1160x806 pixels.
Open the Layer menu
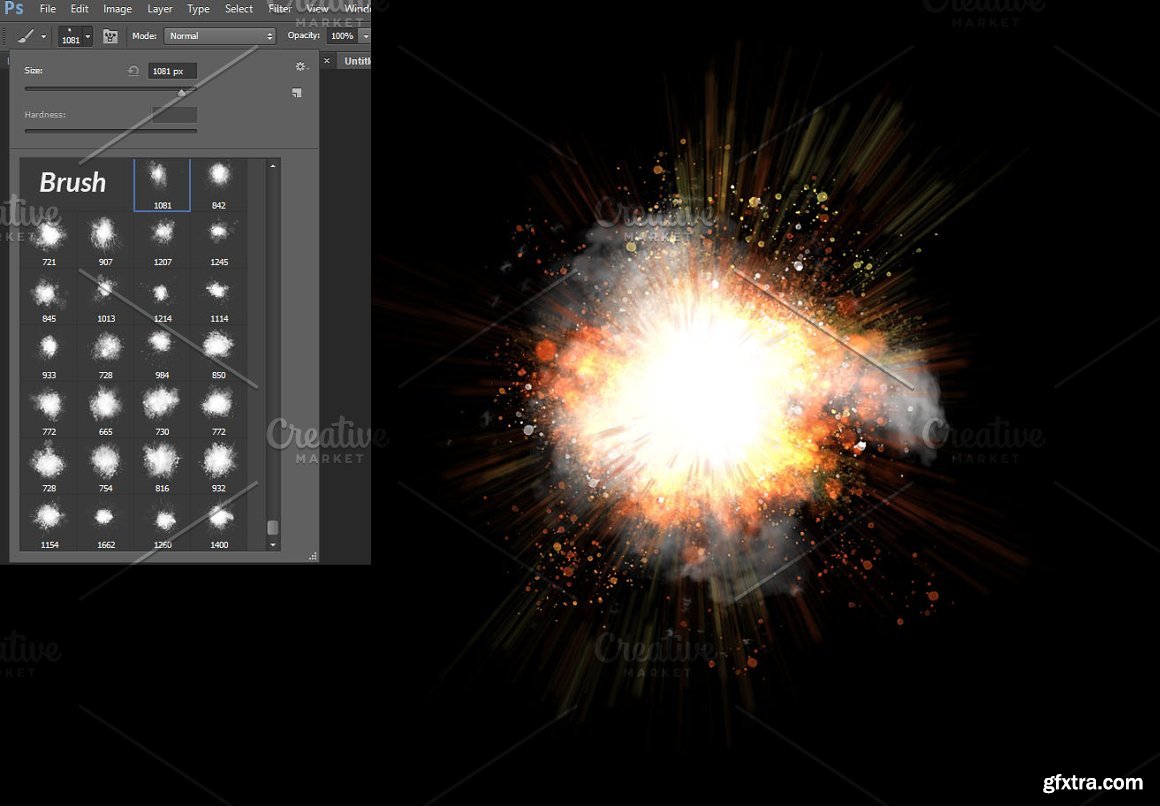coord(160,9)
